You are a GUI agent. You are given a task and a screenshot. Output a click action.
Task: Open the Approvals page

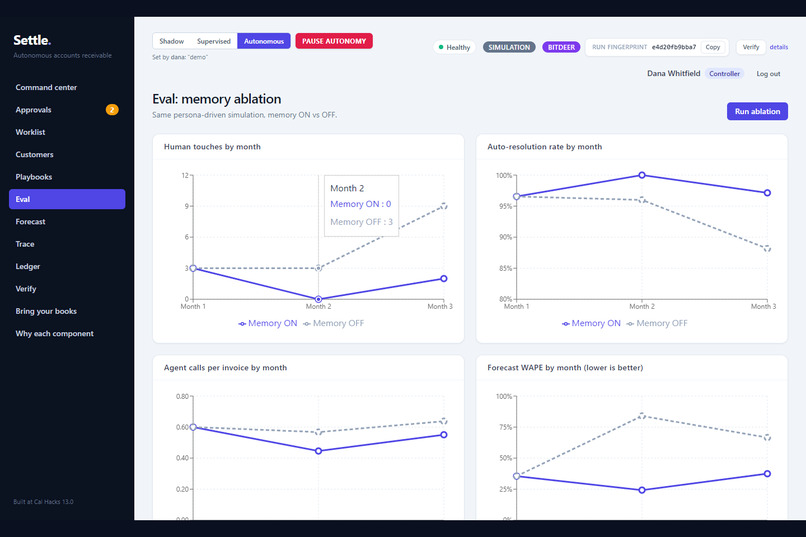point(67,109)
